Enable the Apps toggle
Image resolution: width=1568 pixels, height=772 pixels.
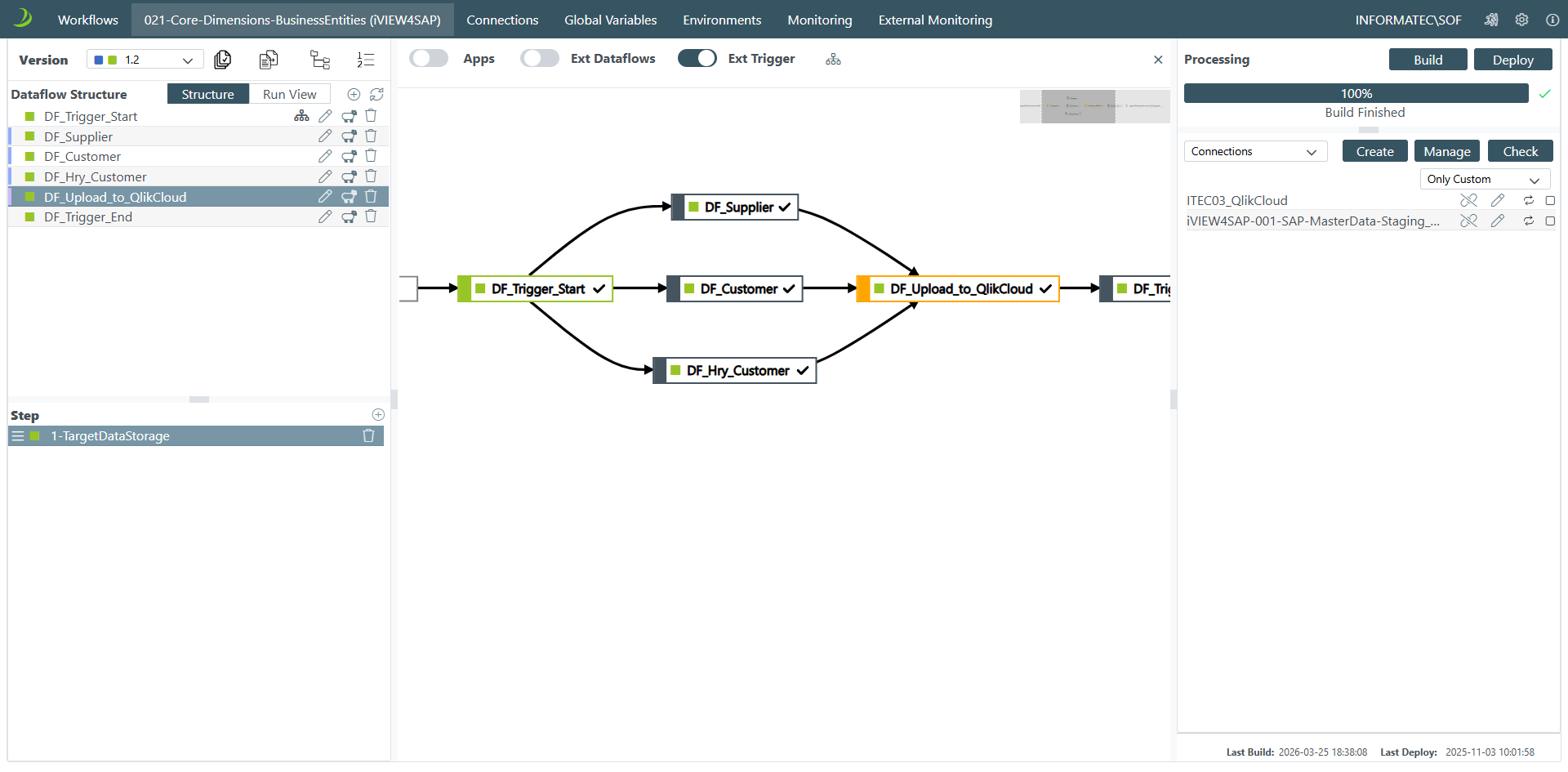pyautogui.click(x=429, y=59)
